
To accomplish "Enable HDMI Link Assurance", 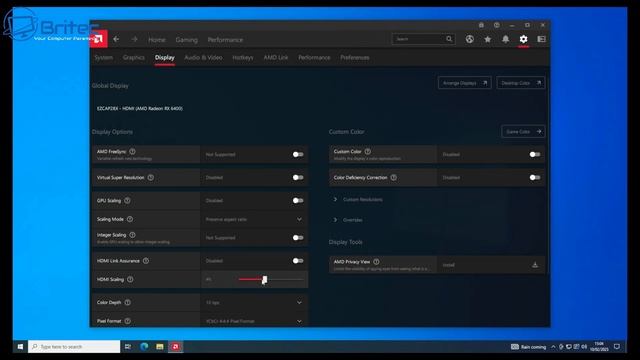I will (298, 261).
